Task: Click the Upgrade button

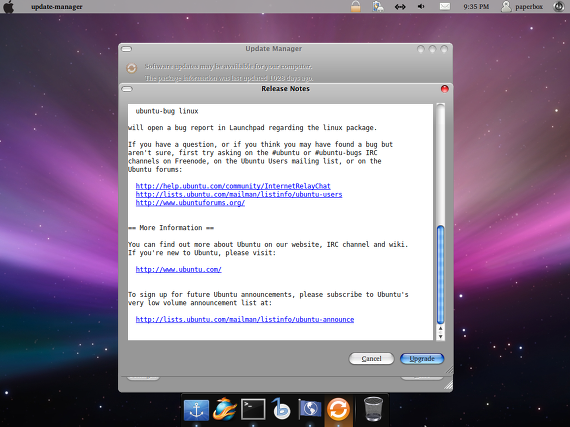Action: [422, 359]
